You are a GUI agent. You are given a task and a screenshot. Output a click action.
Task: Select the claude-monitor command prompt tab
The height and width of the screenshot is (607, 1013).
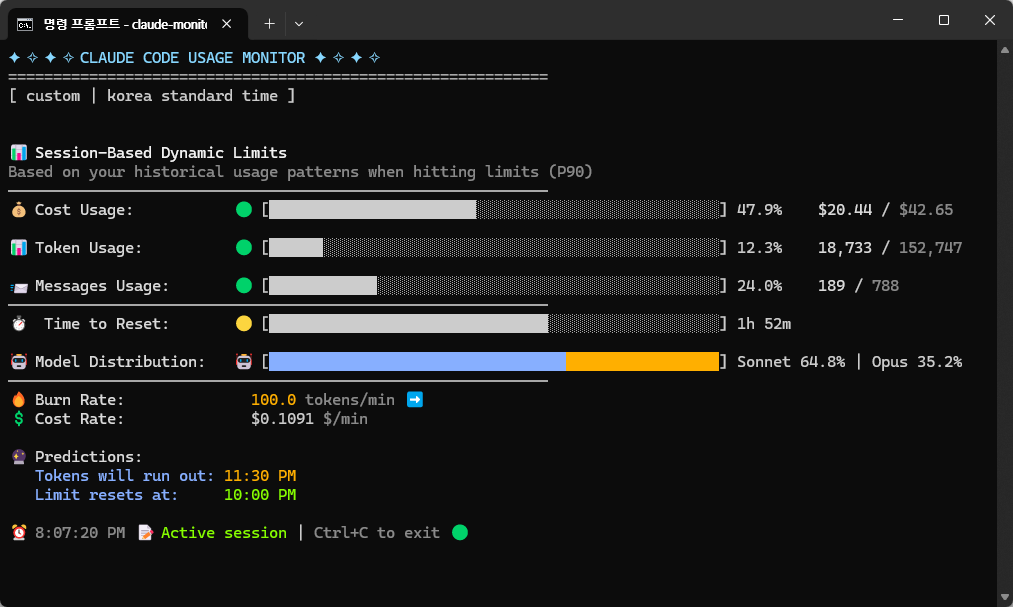pos(120,23)
